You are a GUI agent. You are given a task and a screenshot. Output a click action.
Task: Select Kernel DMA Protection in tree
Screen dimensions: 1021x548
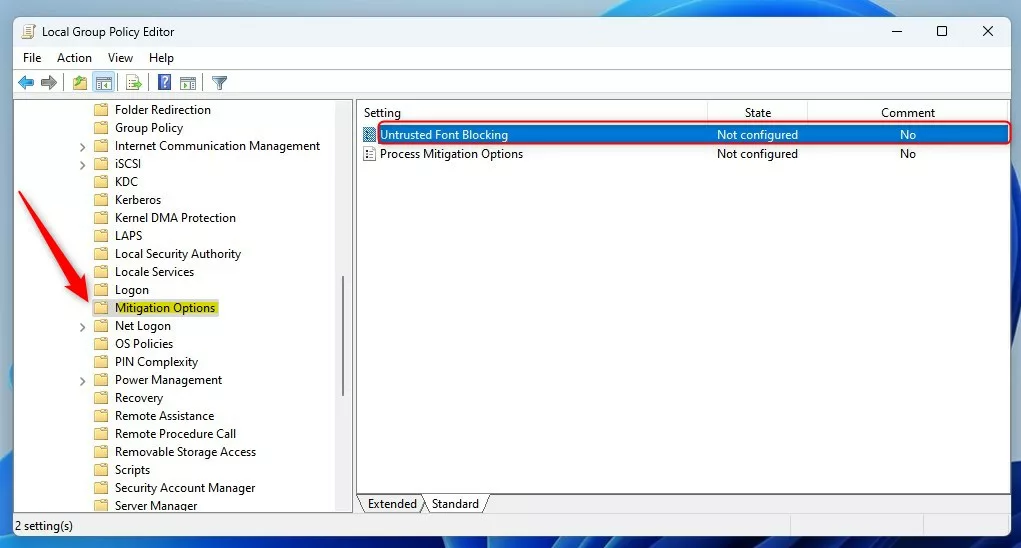pos(175,217)
